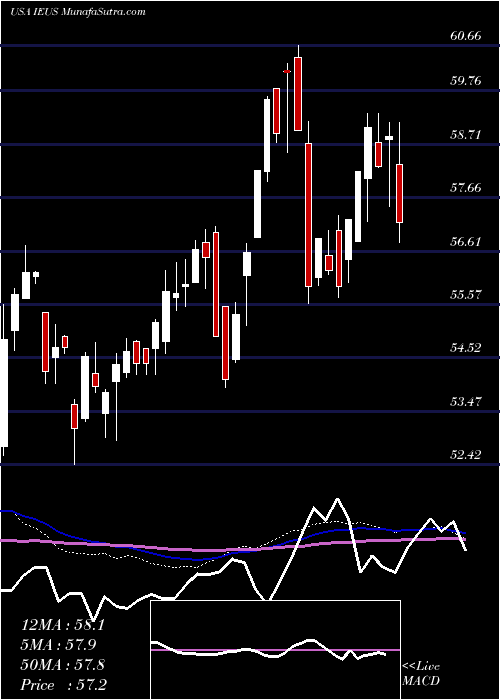
Task: Click the '<<Live MACD' label
Action: coord(421,674)
